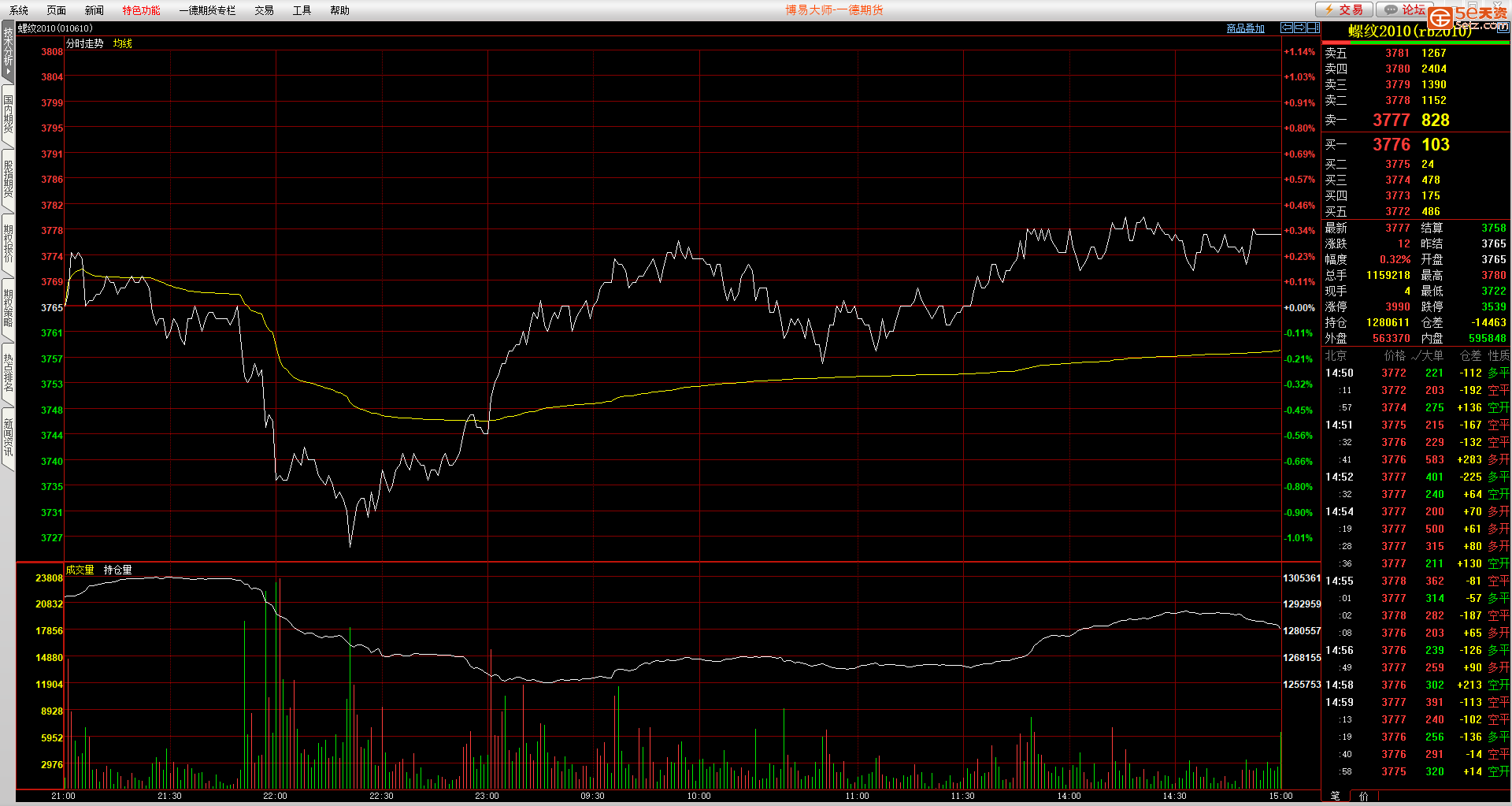Select the 成交量 volume indicator label

pyautogui.click(x=80, y=570)
